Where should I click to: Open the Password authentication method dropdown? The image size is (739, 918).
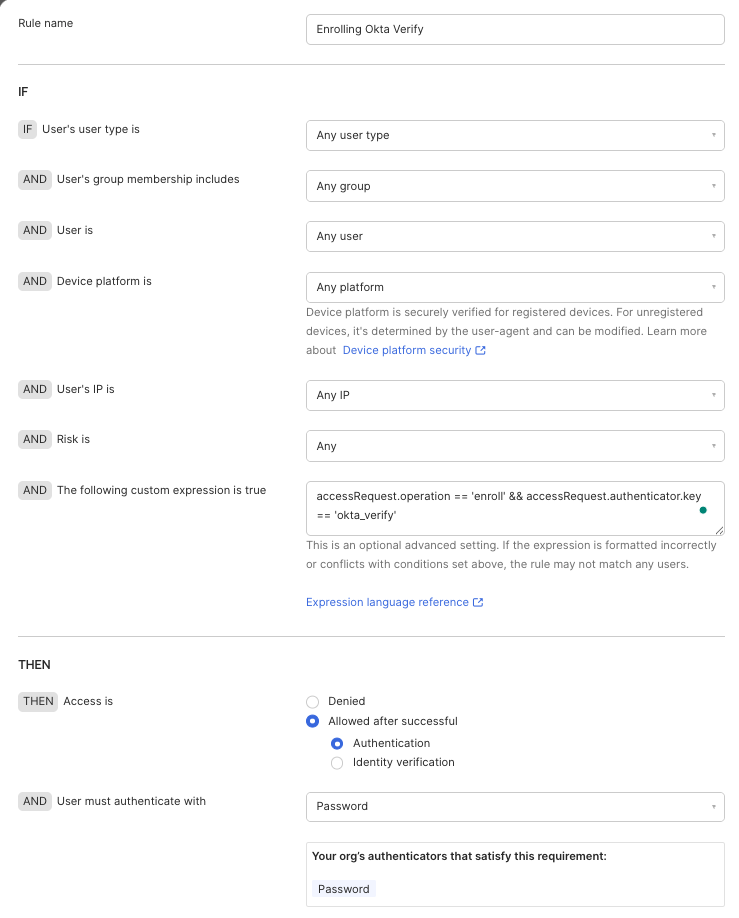pyautogui.click(x=515, y=807)
